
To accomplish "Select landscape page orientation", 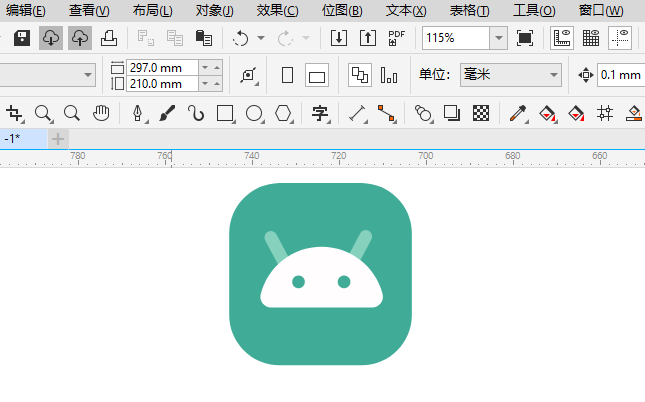I will 317,75.
